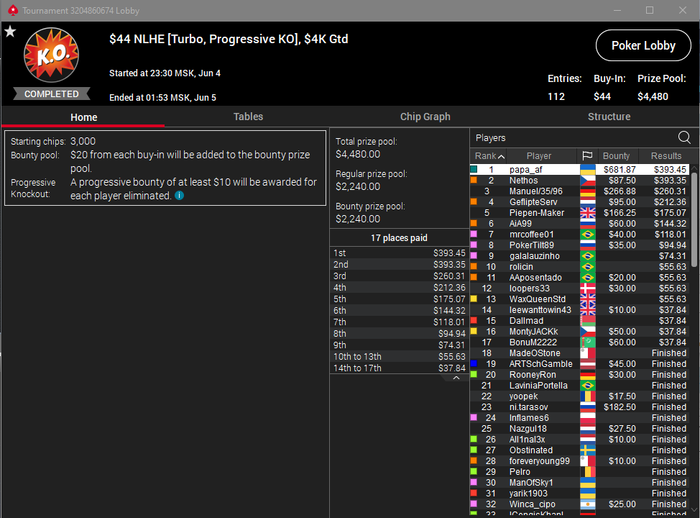Click the K.O. tournament logo
Image resolution: width=700 pixels, height=518 pixels.
point(51,55)
